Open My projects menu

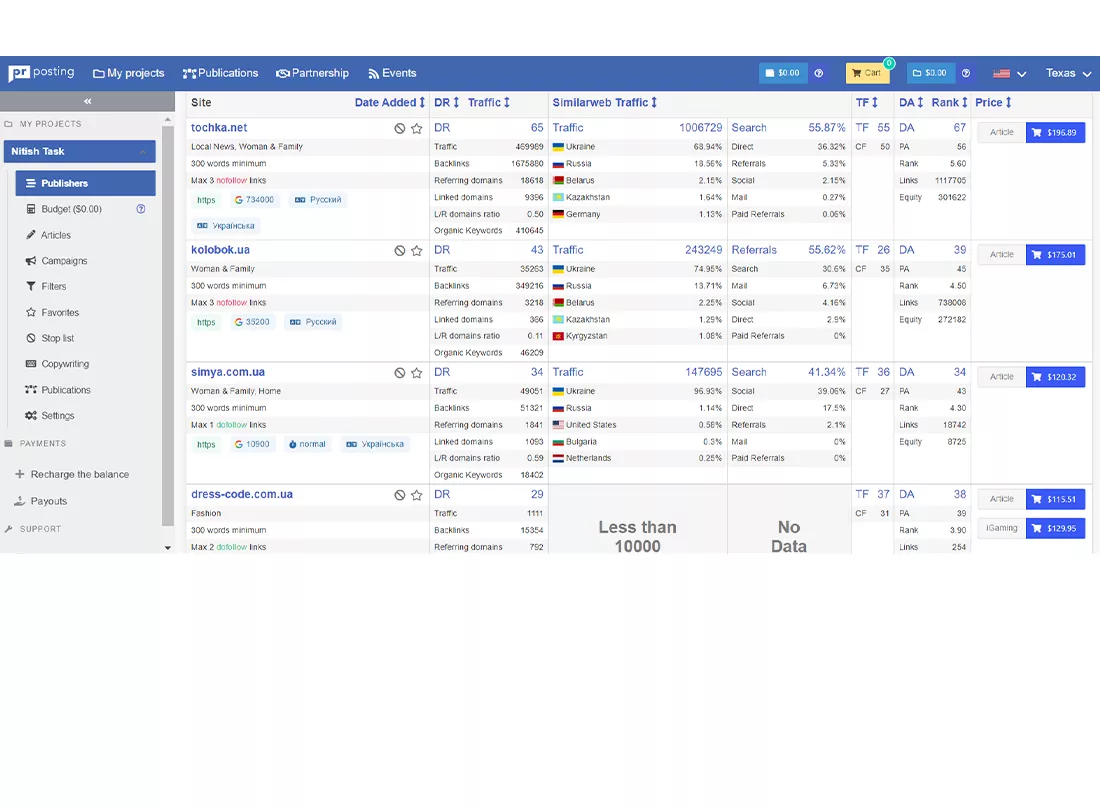tap(128, 74)
